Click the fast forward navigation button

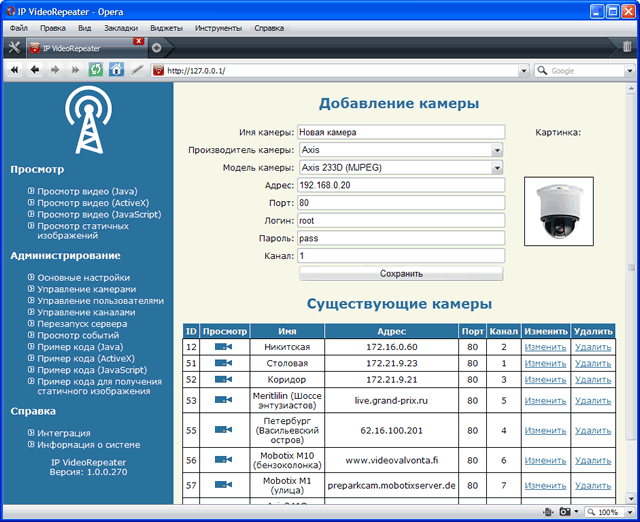click(76, 70)
